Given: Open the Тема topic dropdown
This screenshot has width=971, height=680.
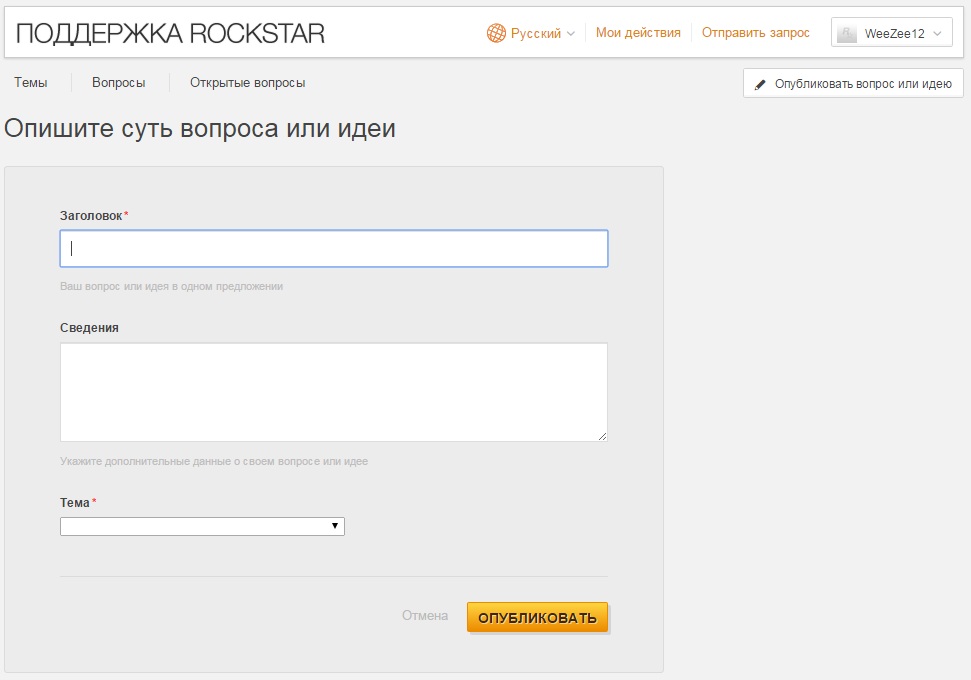Looking at the screenshot, I should coord(202,526).
